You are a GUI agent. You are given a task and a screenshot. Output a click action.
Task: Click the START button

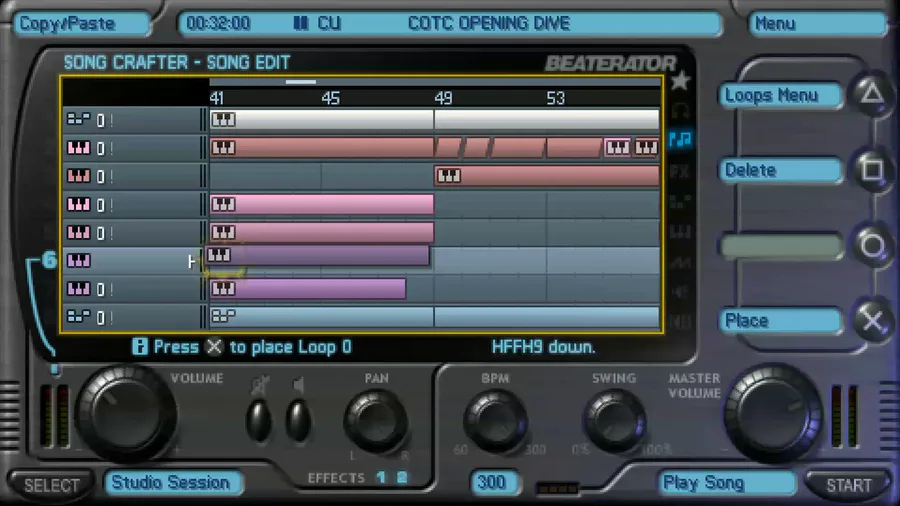pyautogui.click(x=849, y=485)
